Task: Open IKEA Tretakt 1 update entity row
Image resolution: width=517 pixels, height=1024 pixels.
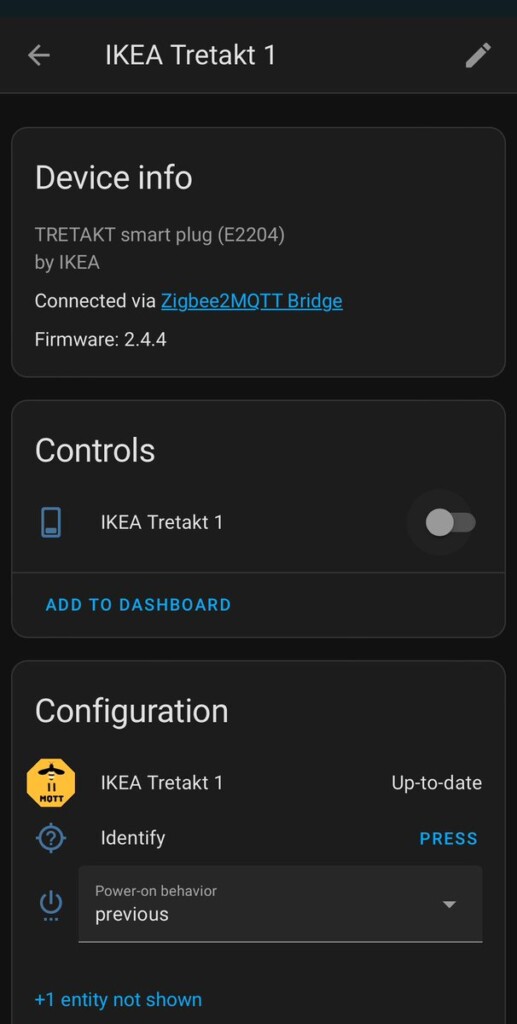Action: point(258,782)
